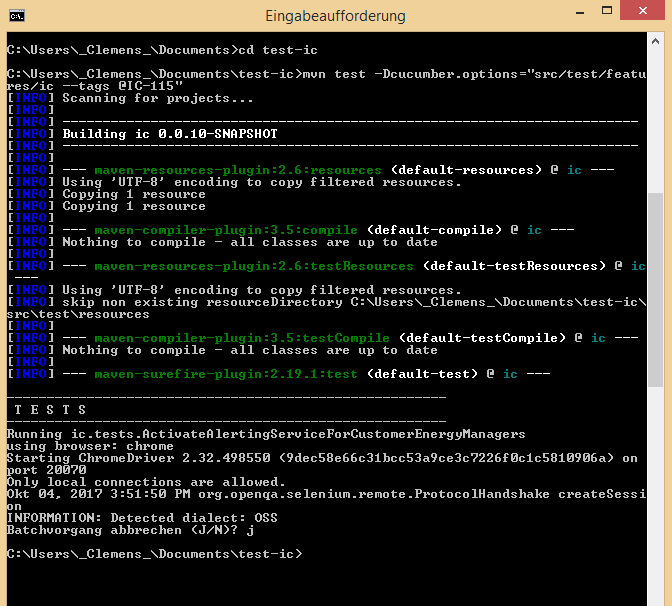Click the Eingabeaufforderung title text
Screen dimensions: 672x606
pos(335,16)
